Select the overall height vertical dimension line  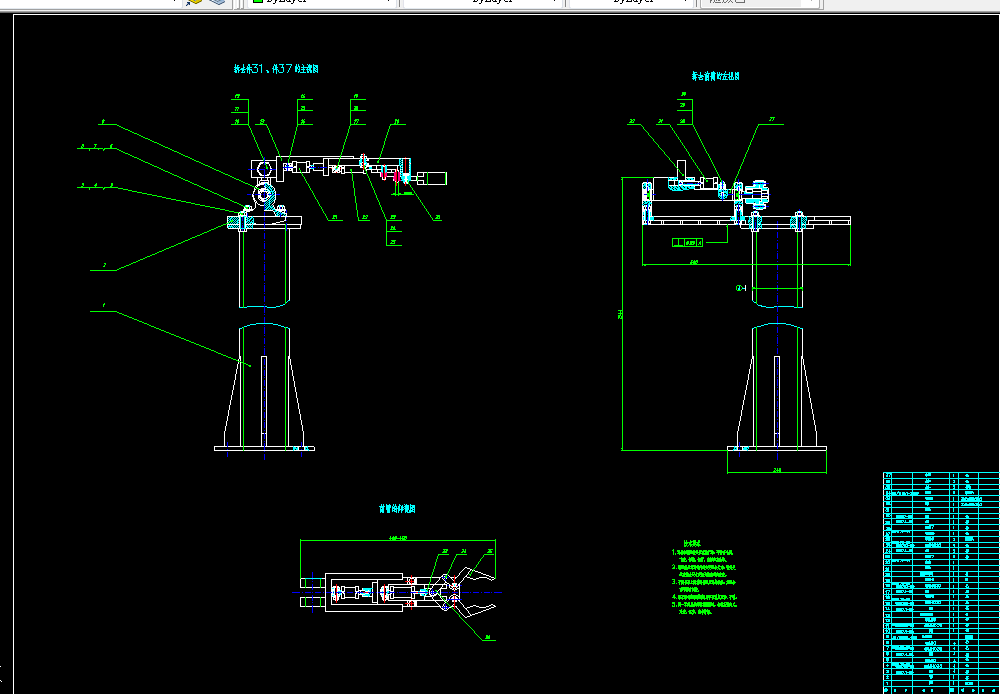pos(622,314)
